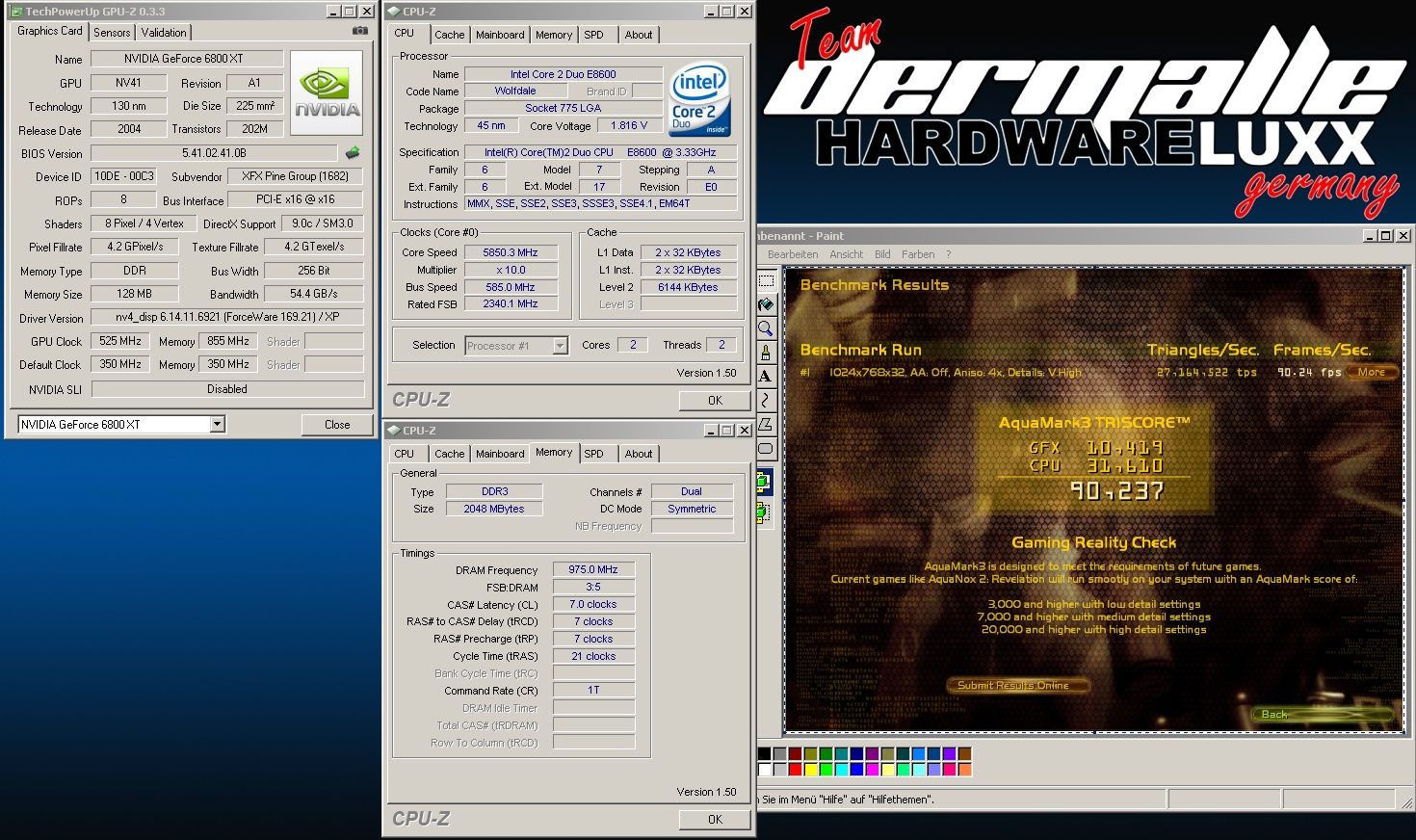Activate the Text tool in Paint

tap(766, 377)
